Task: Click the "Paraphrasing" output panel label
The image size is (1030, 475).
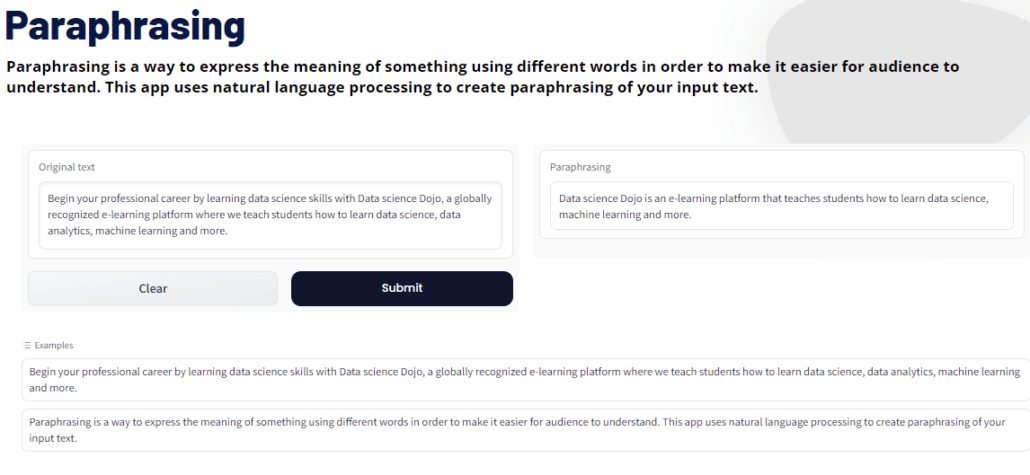Action: (x=580, y=167)
